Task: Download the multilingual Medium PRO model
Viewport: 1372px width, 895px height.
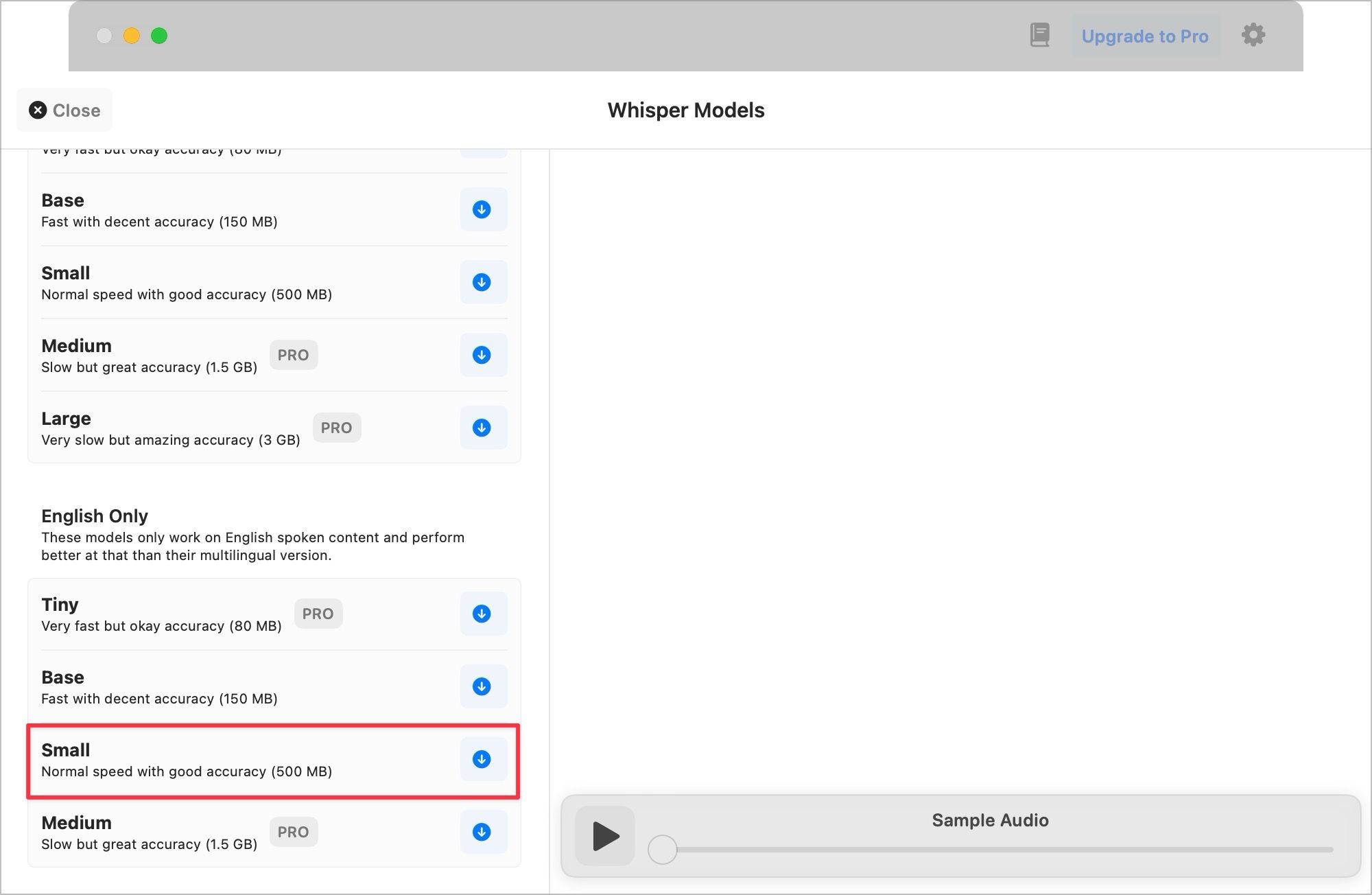Action: point(483,355)
